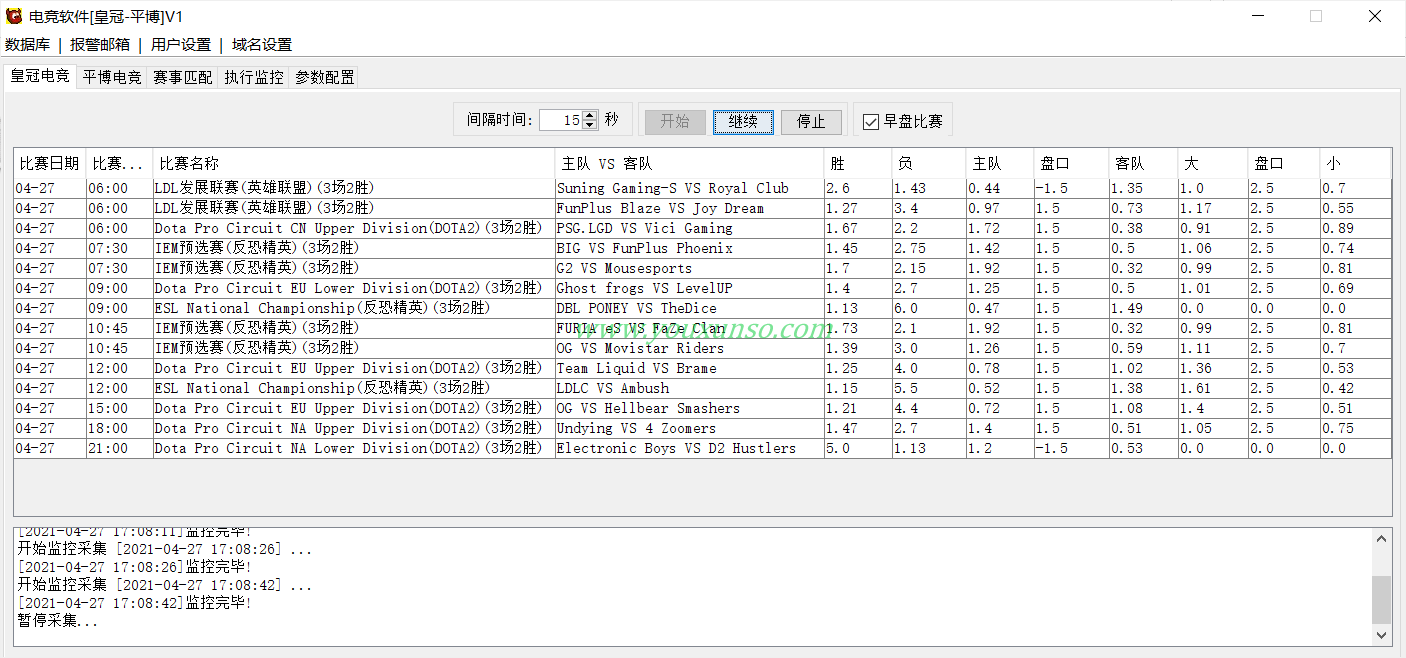Select row Suning Gaming-S VS Royal Club

pos(702,188)
